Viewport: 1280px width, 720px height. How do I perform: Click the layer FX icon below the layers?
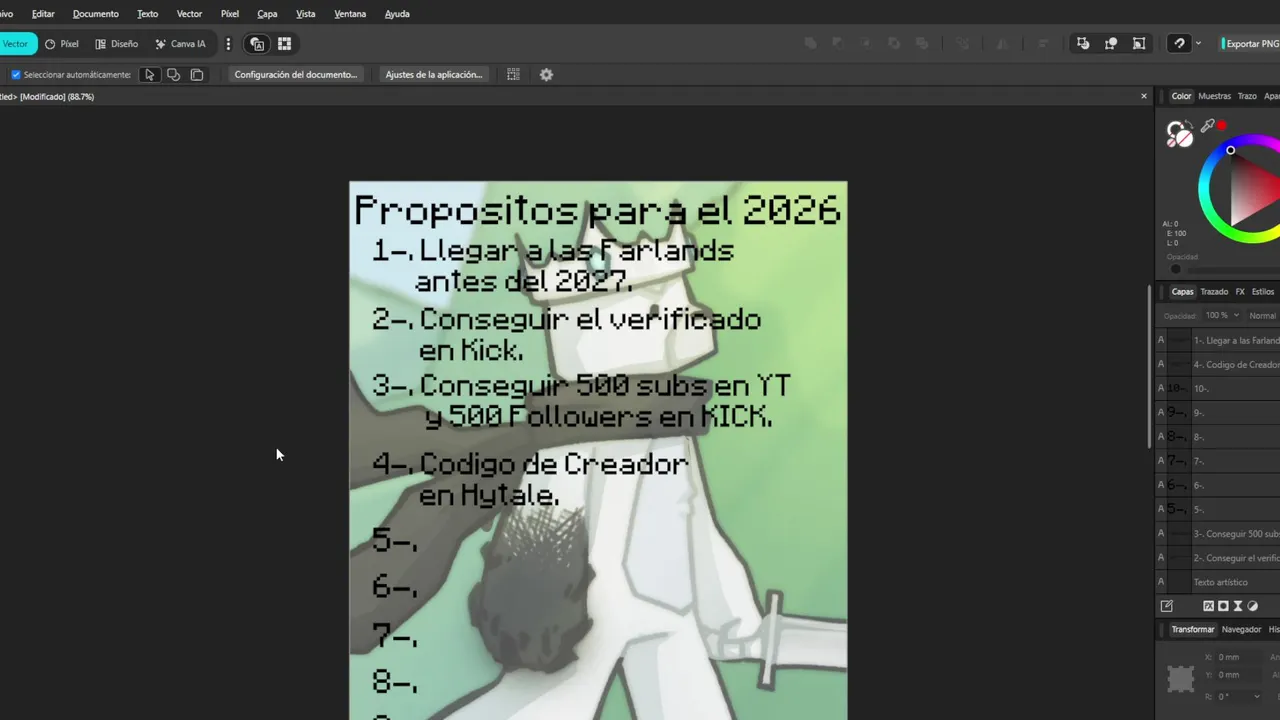click(1208, 606)
